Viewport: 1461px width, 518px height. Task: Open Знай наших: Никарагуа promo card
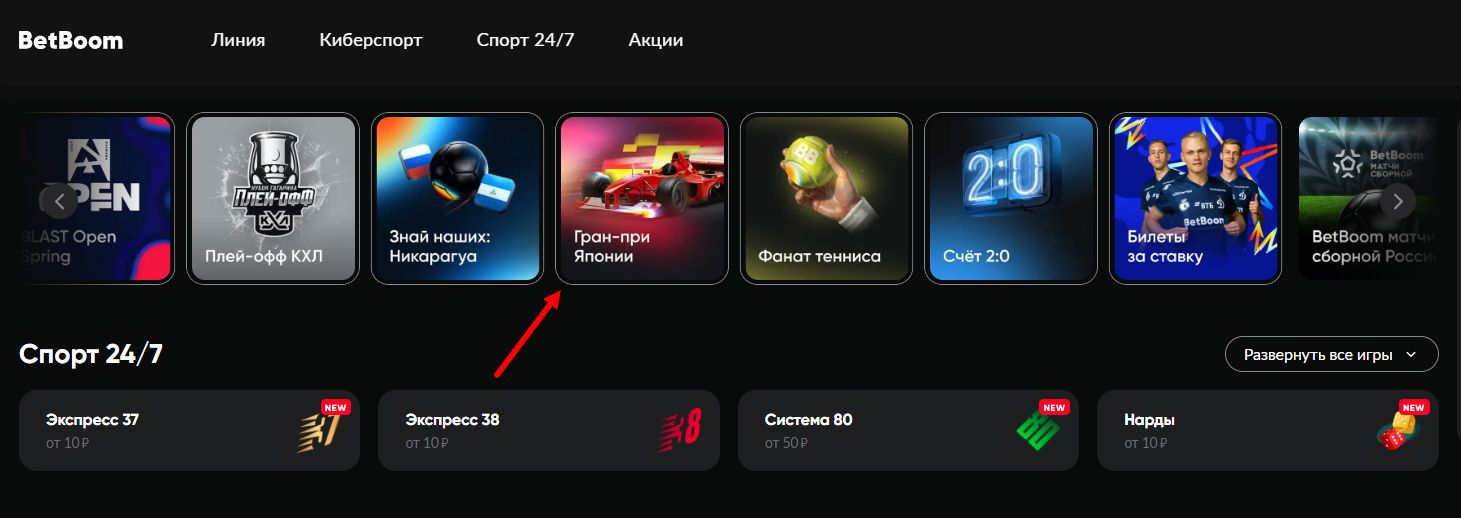tap(457, 199)
